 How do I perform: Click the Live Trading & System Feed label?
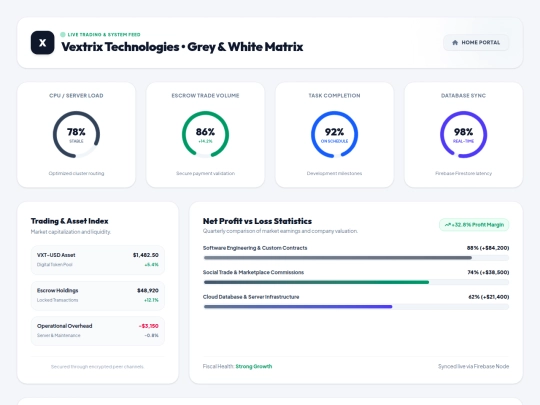click(104, 34)
